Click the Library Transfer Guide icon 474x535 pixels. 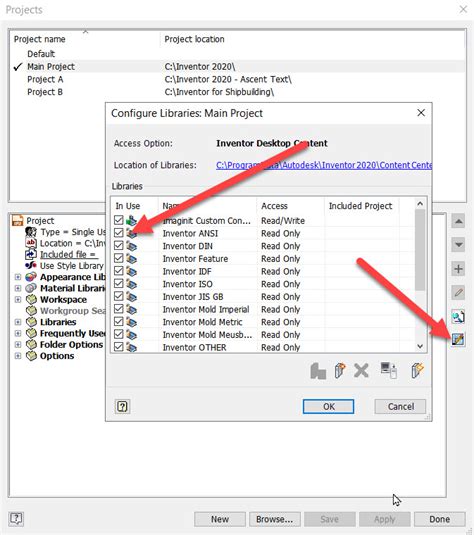tap(389, 371)
